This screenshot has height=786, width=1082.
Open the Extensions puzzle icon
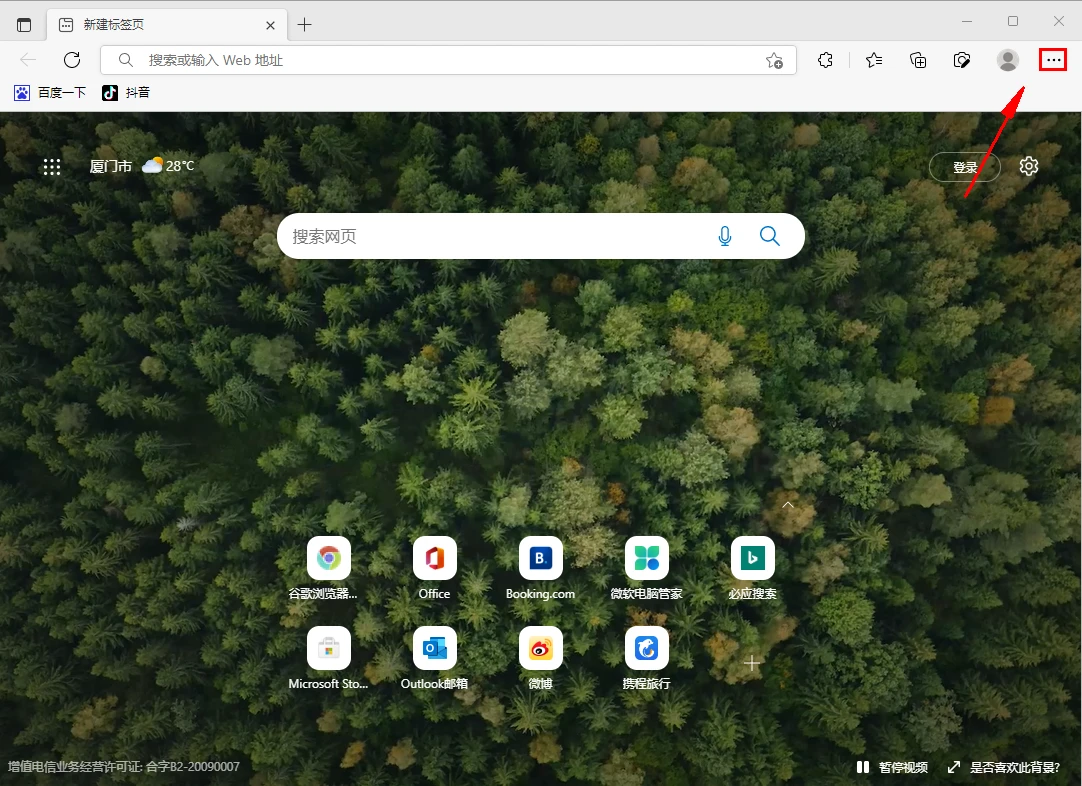click(825, 61)
